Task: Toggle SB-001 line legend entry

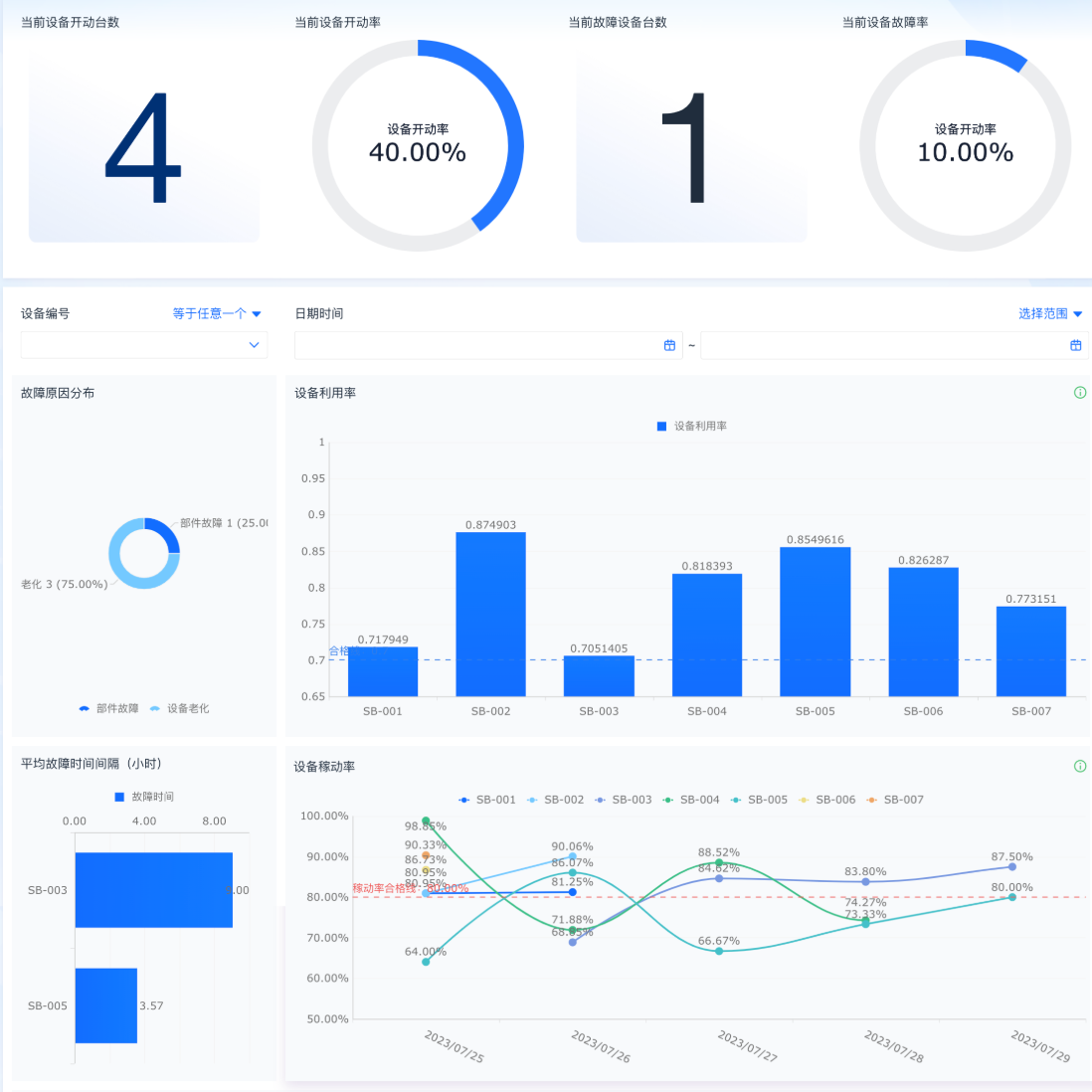Action: click(x=486, y=800)
